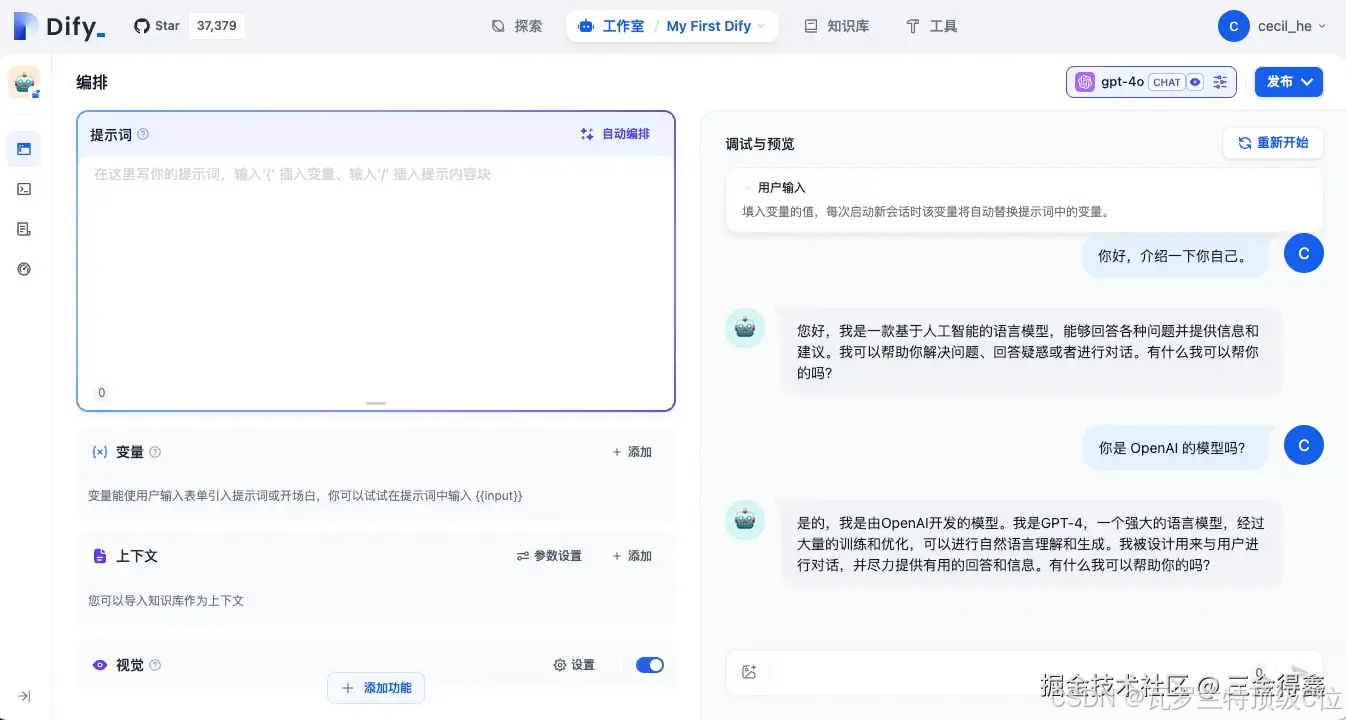Click the 调试与预览 heading

pos(760,144)
